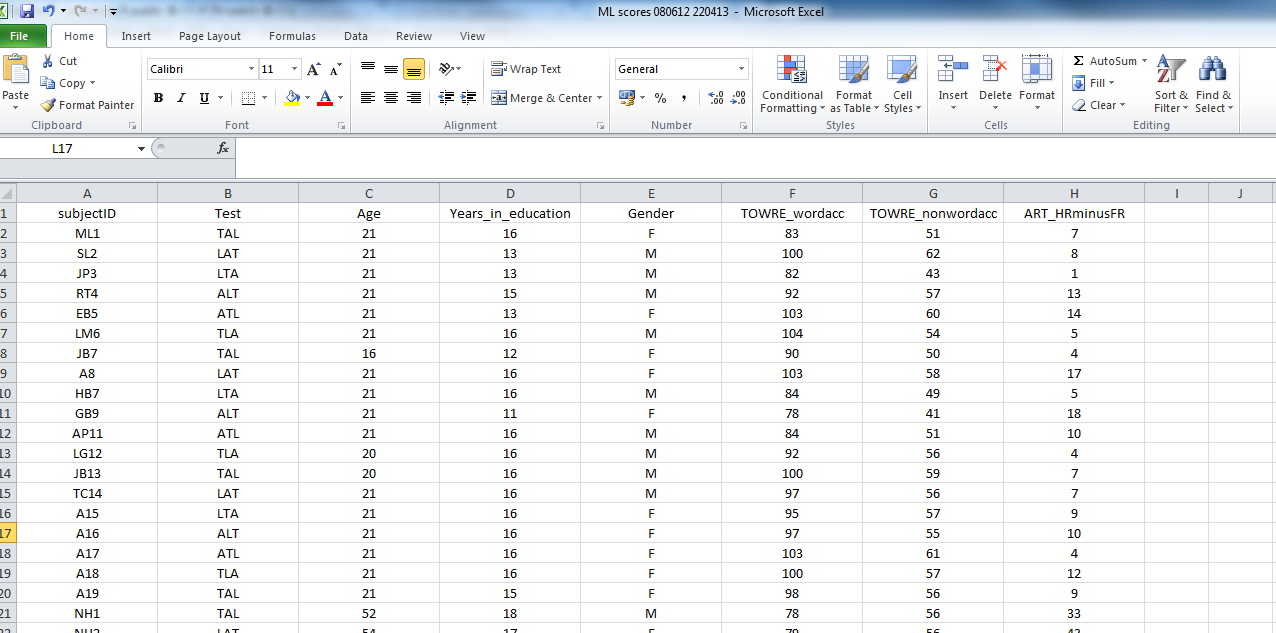The height and width of the screenshot is (633, 1276).
Task: Open the Calibri font name dropdown
Action: pos(251,69)
